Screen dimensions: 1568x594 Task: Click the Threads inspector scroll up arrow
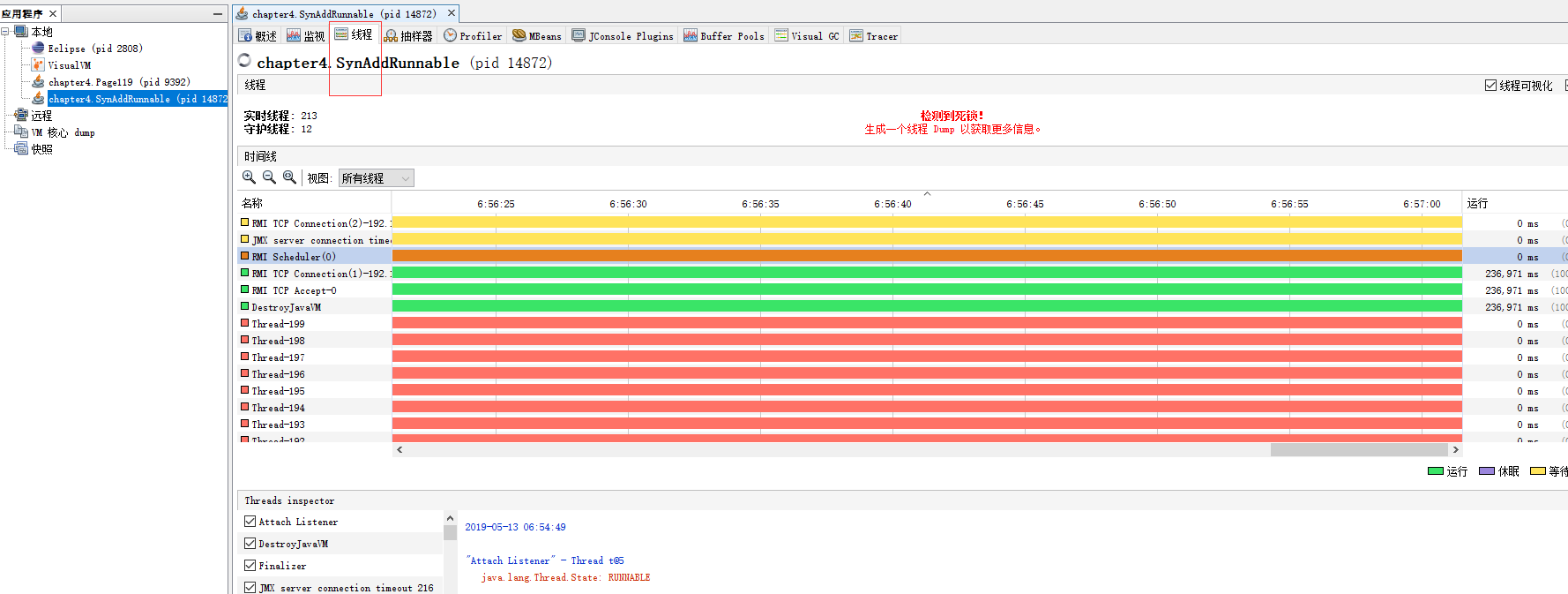(x=450, y=518)
